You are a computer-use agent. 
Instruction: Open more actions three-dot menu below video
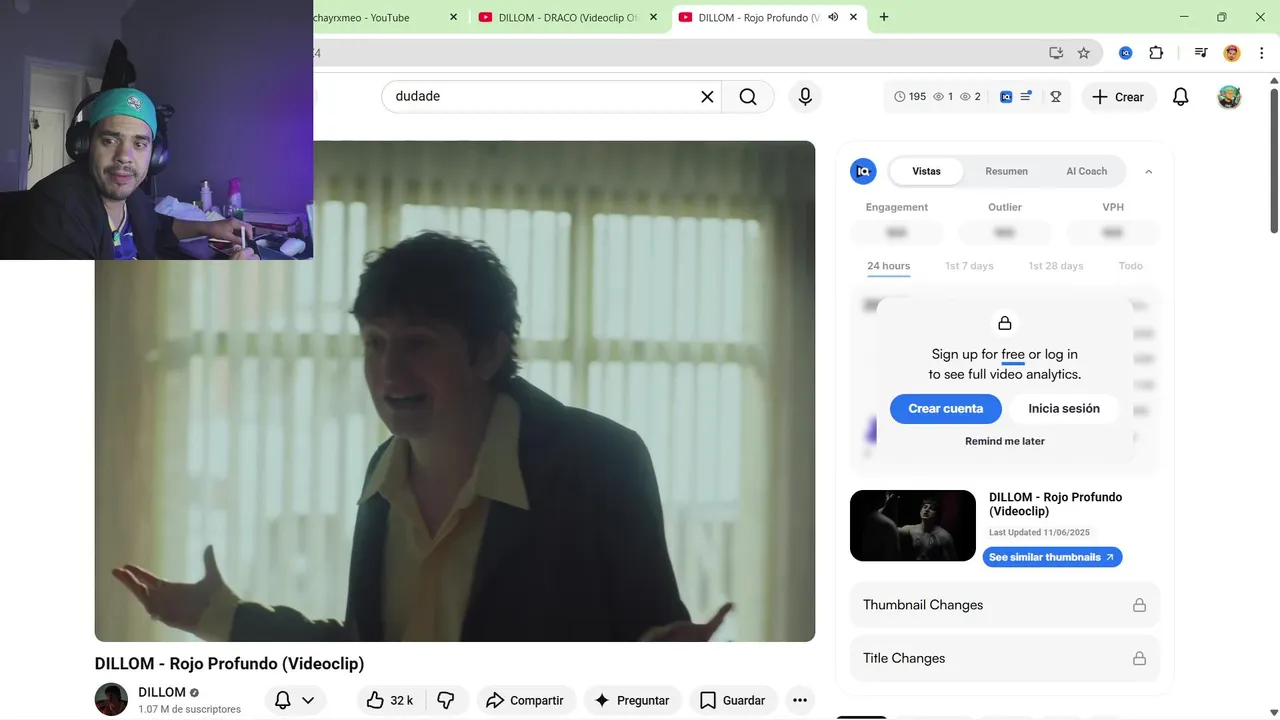(x=800, y=700)
